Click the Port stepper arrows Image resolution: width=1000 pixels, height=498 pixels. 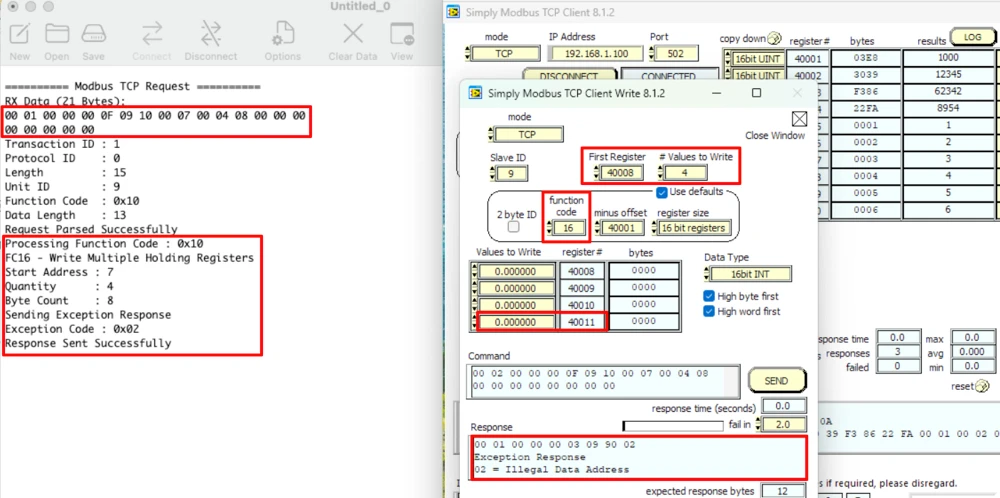651,54
